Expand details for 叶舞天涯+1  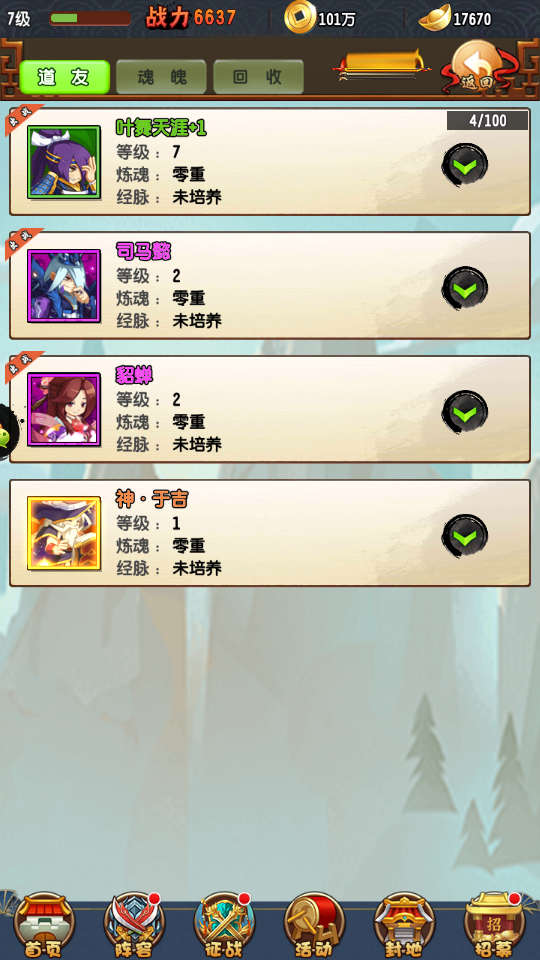coord(465,164)
